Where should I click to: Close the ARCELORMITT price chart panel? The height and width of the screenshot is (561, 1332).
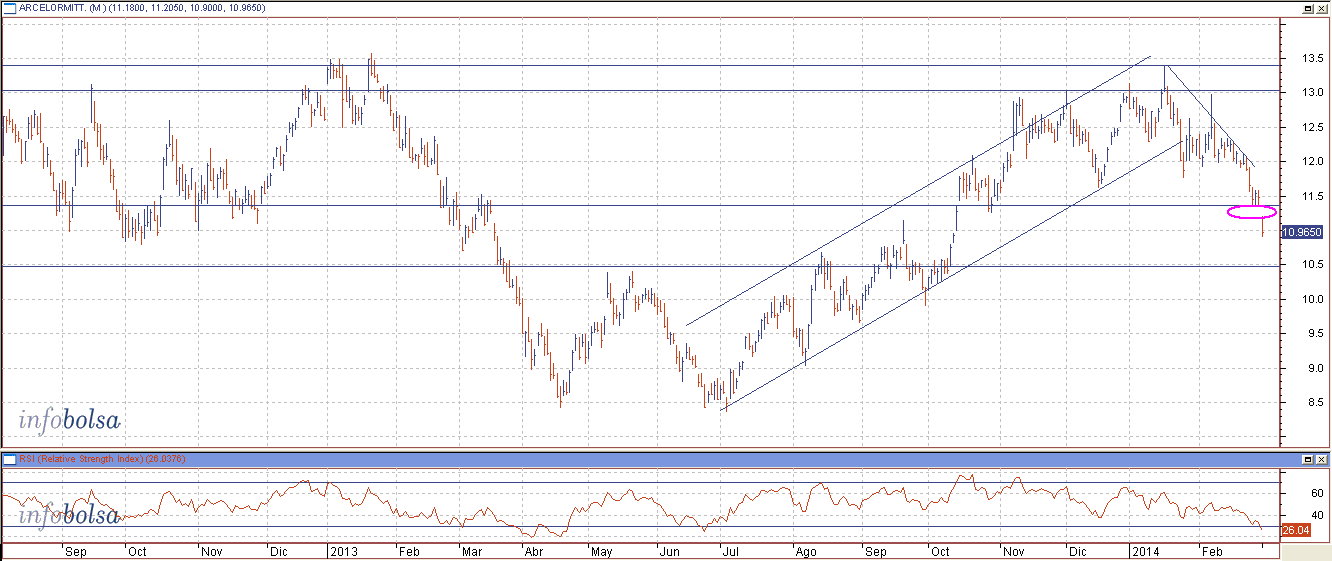(x=1321, y=7)
